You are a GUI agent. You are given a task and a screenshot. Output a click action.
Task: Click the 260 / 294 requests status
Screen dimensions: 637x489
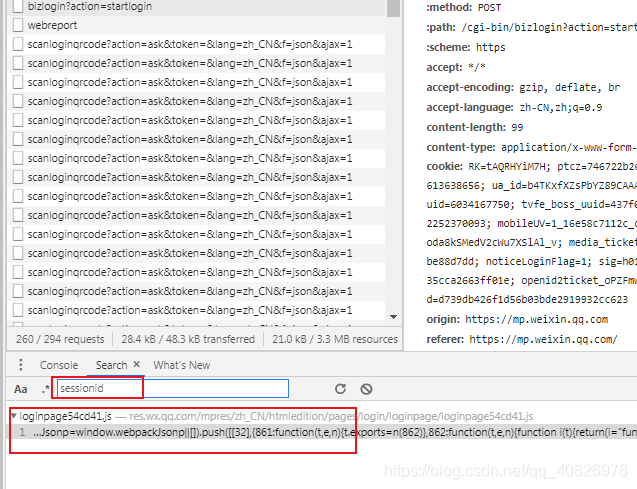point(60,339)
